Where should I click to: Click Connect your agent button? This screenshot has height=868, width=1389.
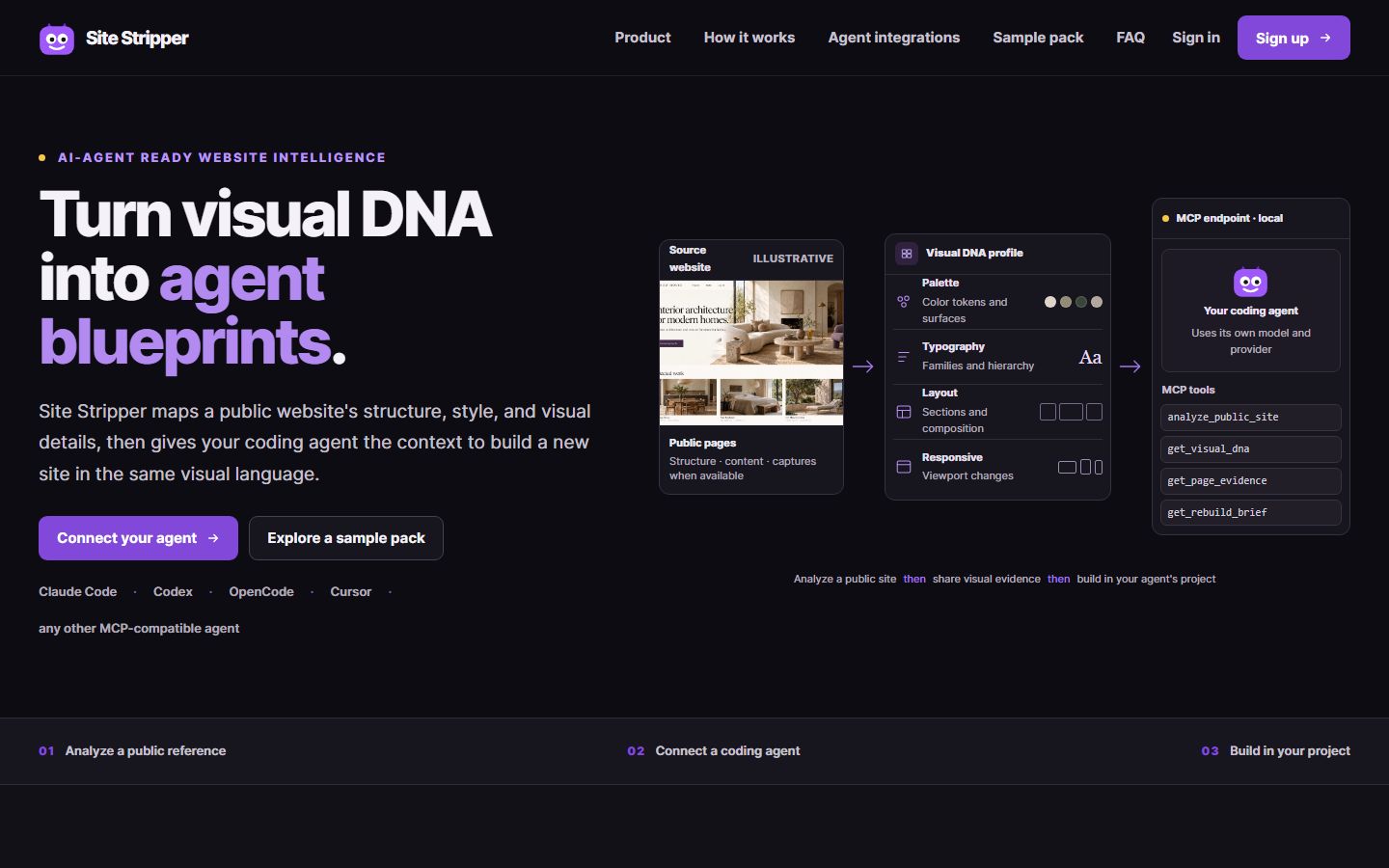[x=138, y=538]
